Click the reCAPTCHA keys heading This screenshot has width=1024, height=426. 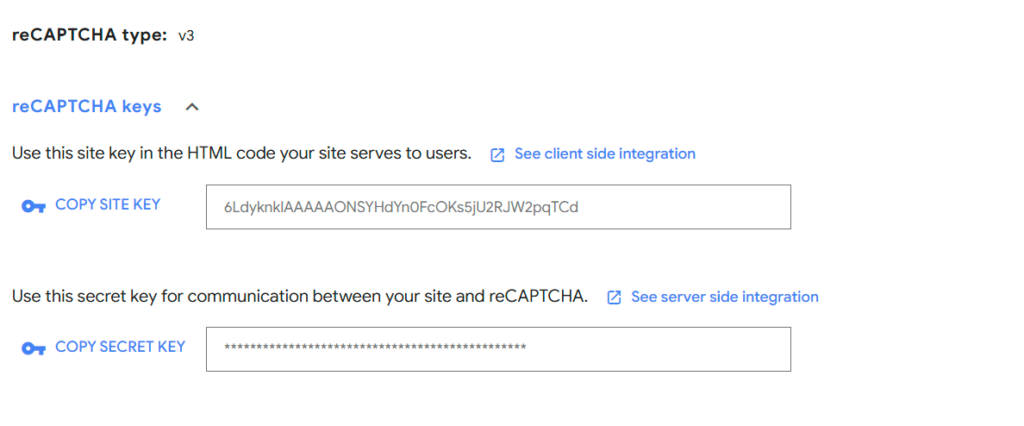87,106
